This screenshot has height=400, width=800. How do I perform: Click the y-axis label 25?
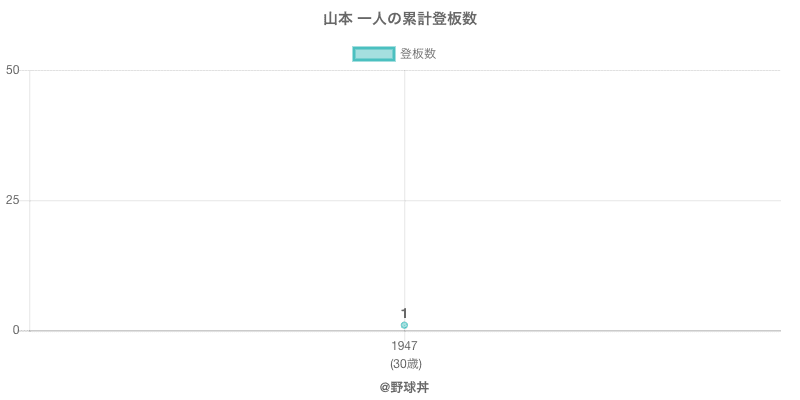(12, 200)
